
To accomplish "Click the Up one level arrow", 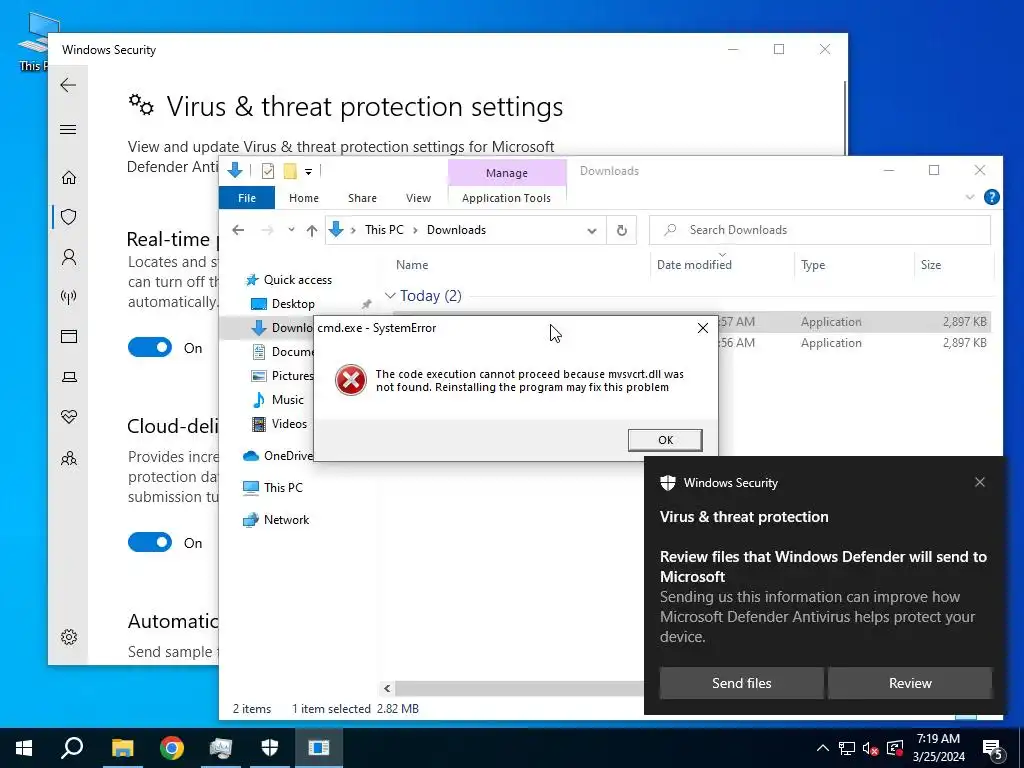I will pyautogui.click(x=312, y=230).
